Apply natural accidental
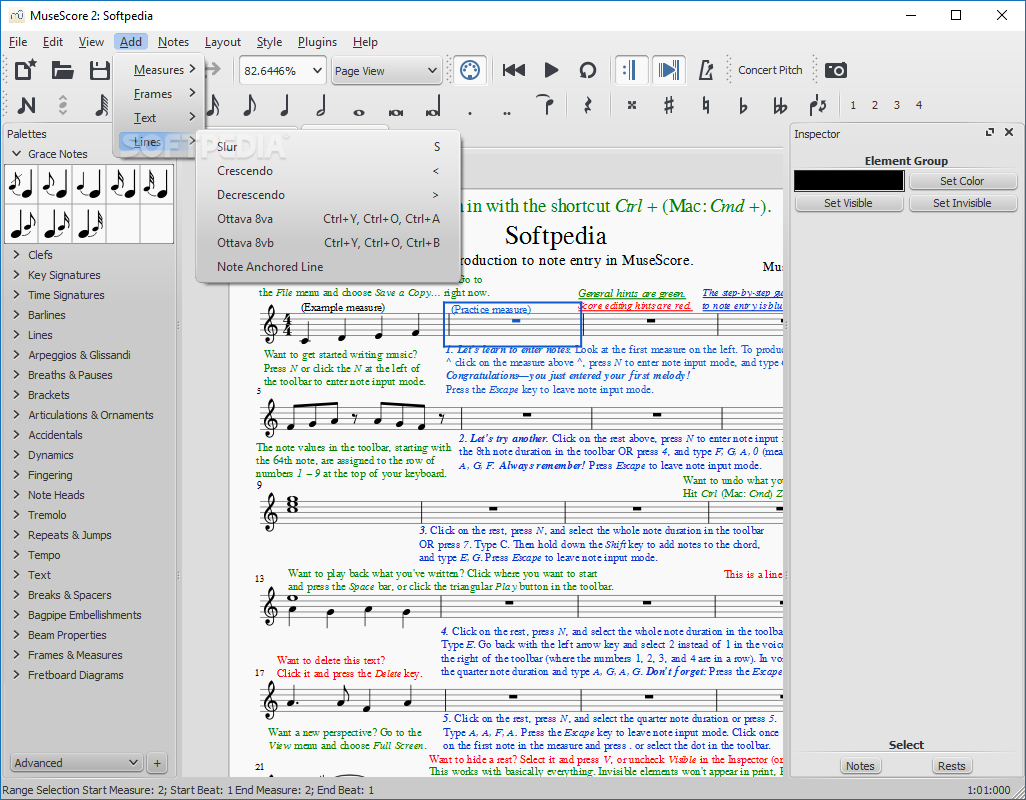Image resolution: width=1026 pixels, height=800 pixels. (705, 105)
